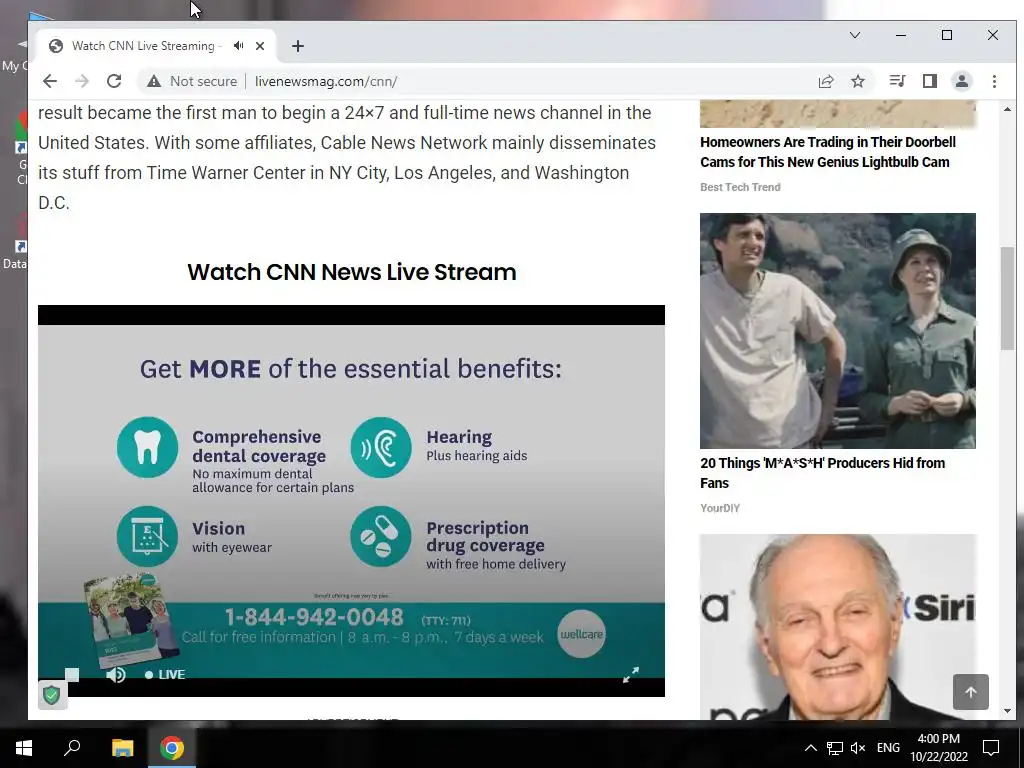Open Chrome side panel
Screen dimensions: 1024x768
point(930,81)
